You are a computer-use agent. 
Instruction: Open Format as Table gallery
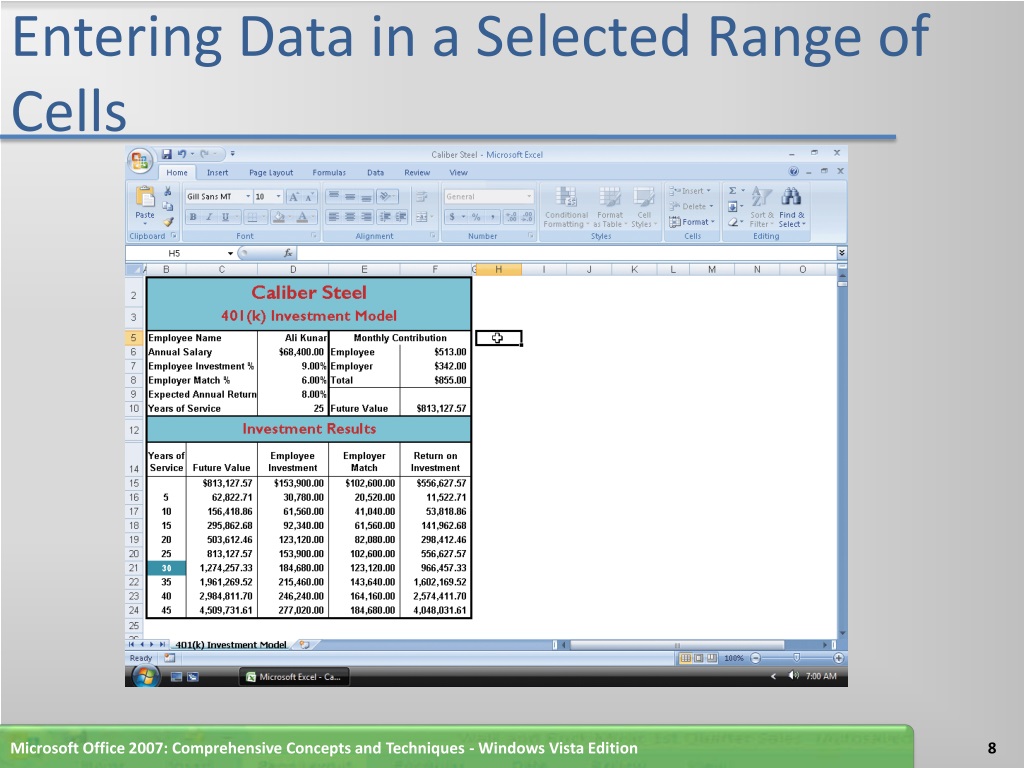pos(610,207)
